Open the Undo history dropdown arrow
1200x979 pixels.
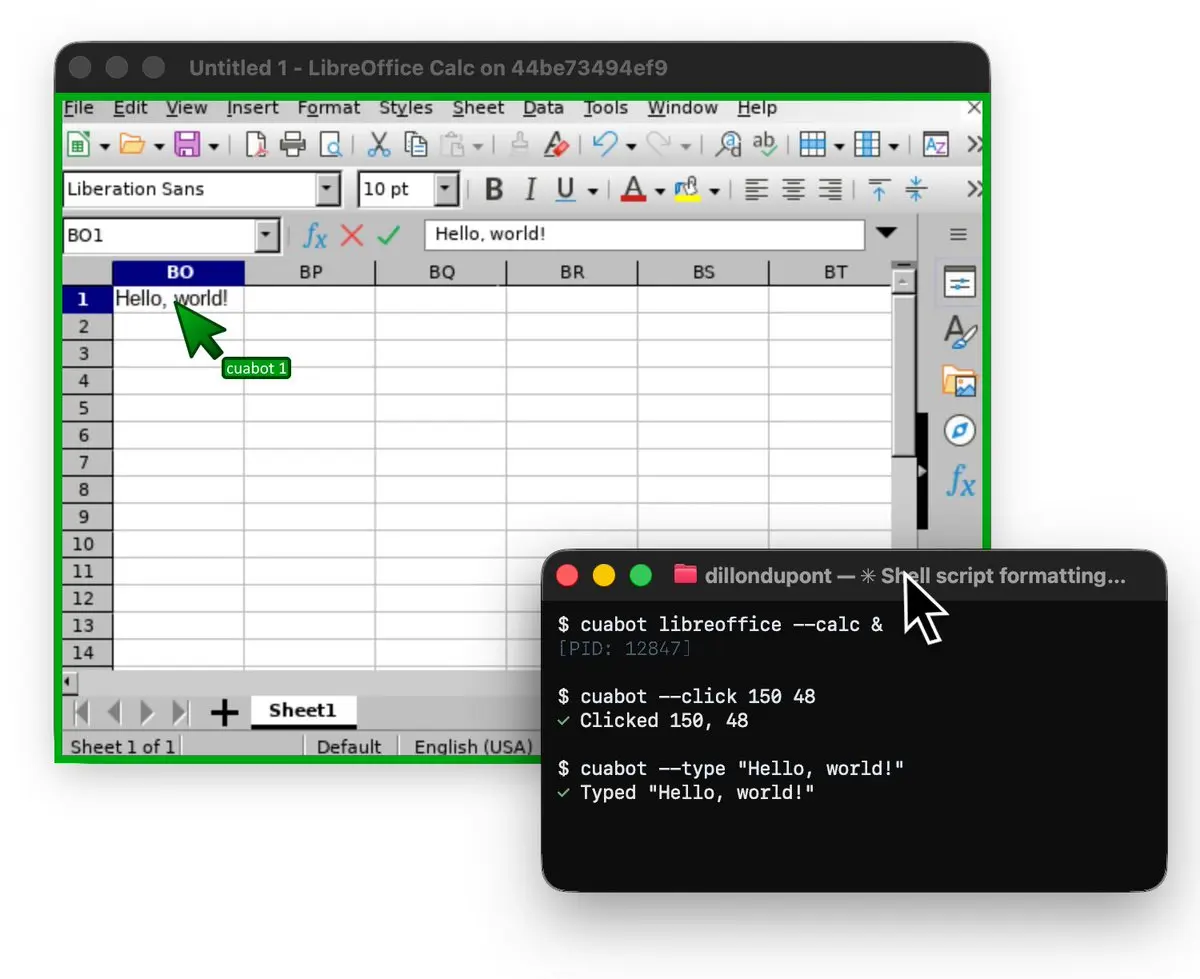click(631, 146)
